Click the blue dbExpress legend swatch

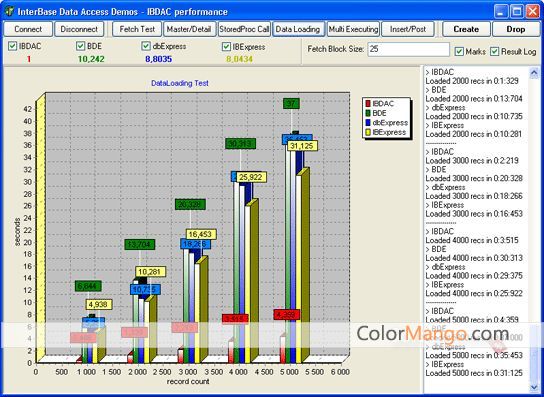[368, 123]
